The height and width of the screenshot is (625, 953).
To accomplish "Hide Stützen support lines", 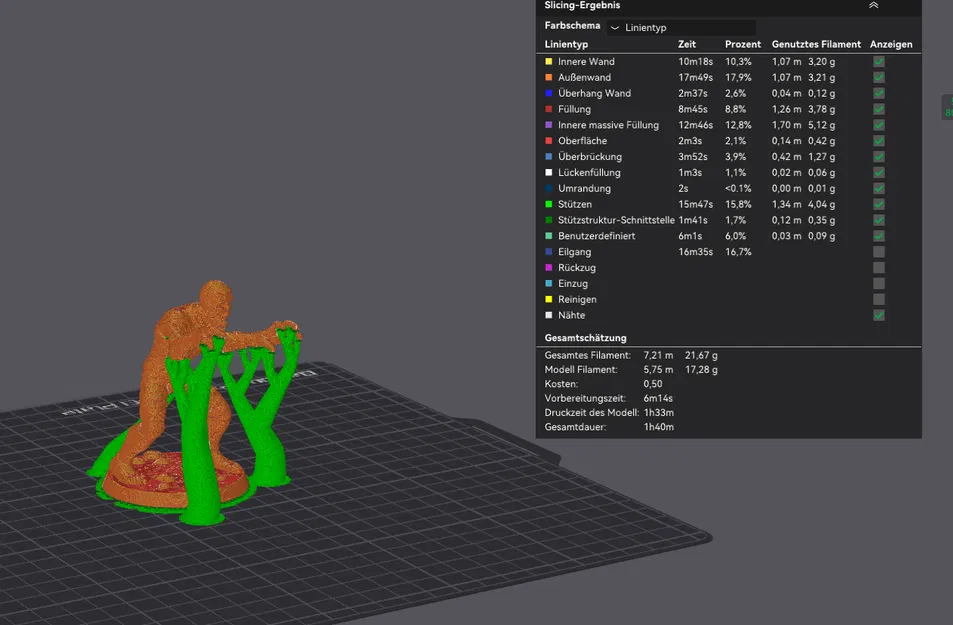I will click(x=879, y=204).
